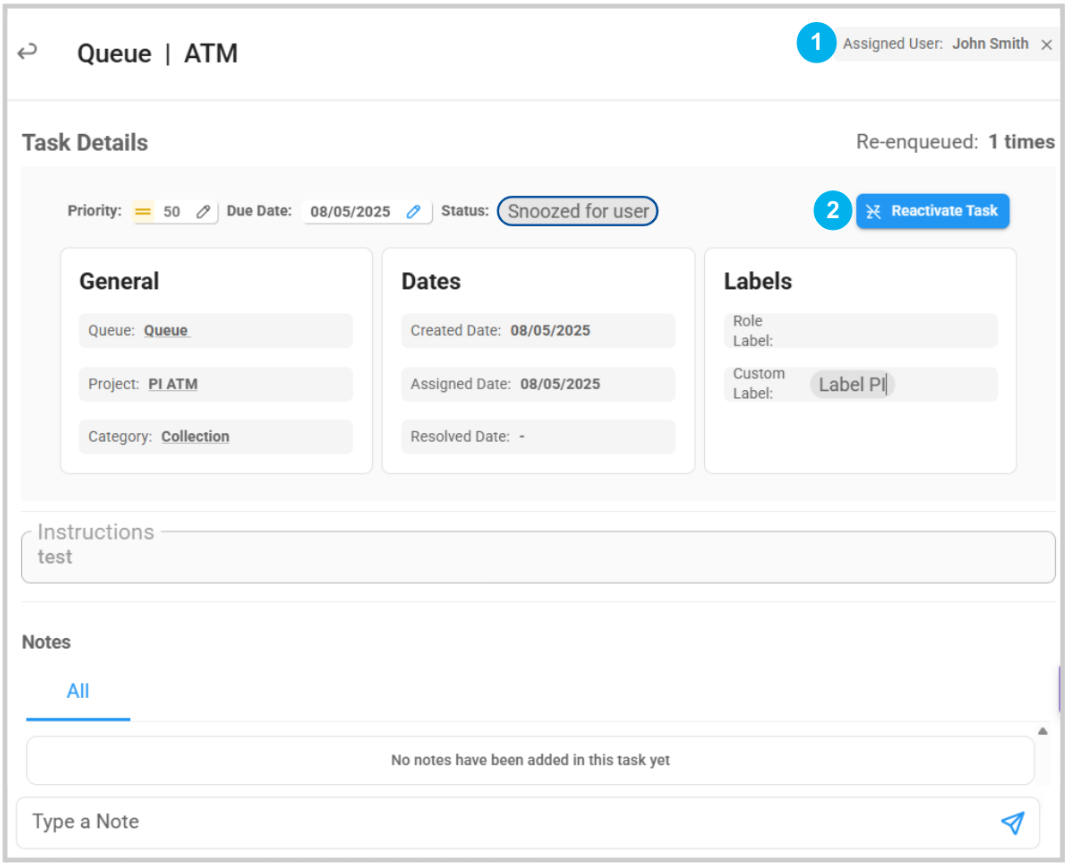Select the All tab under Notes
Image resolution: width=1071 pixels, height=868 pixels.
tap(78, 692)
